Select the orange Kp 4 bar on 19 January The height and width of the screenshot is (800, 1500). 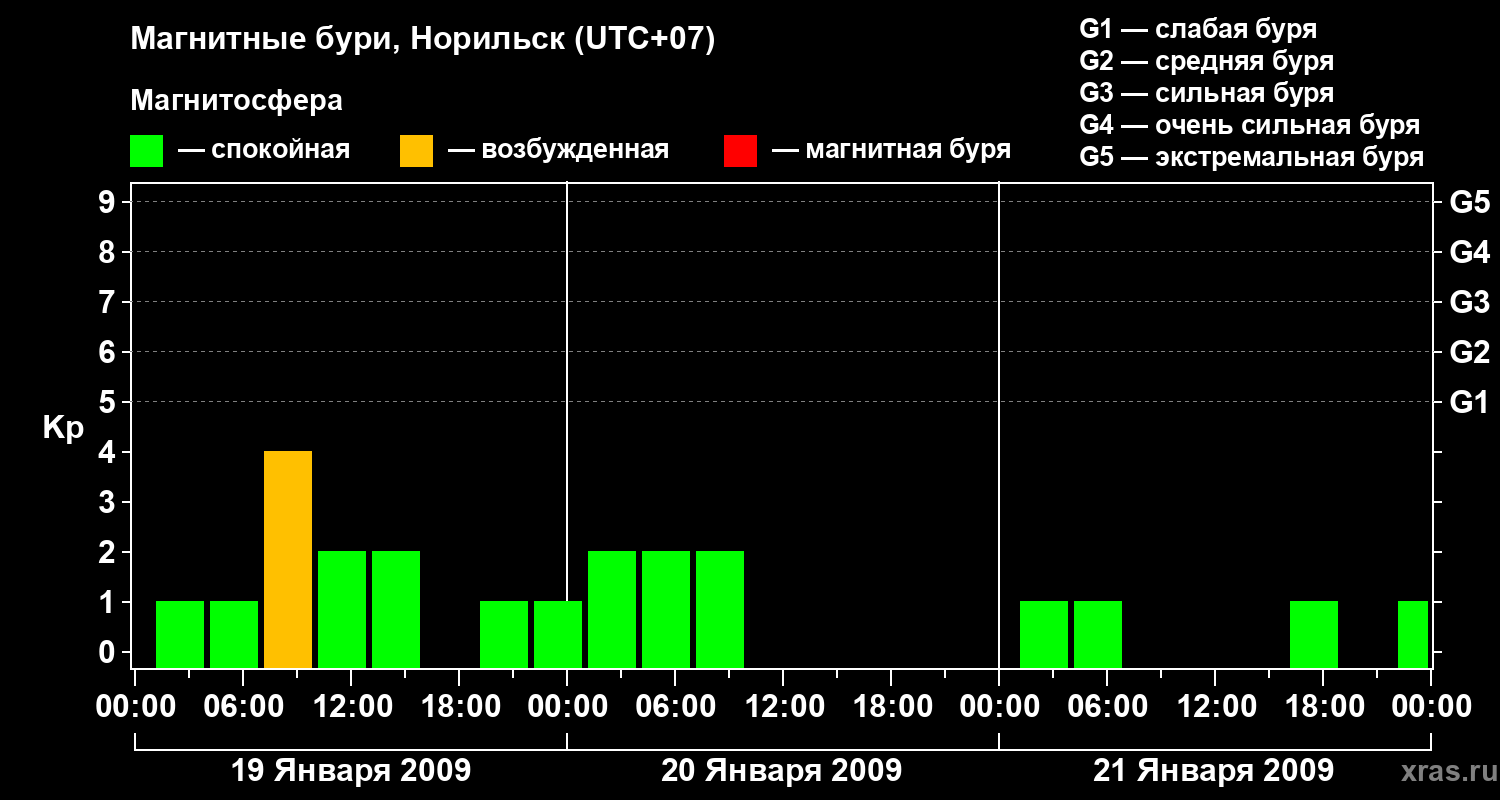tap(288, 559)
